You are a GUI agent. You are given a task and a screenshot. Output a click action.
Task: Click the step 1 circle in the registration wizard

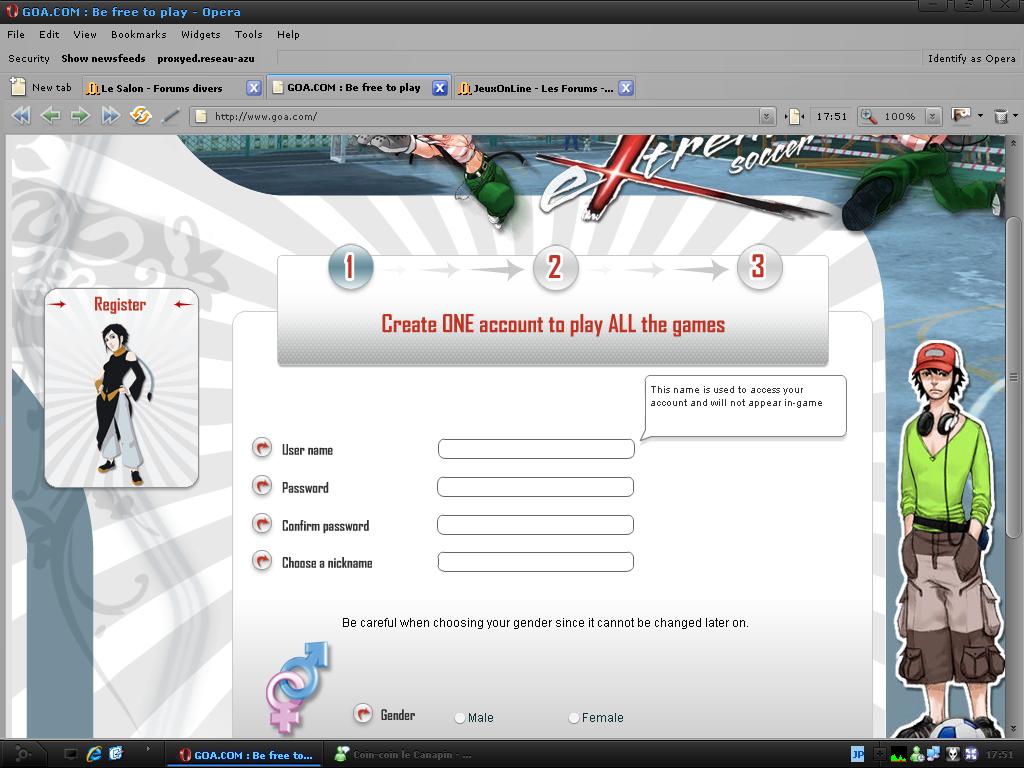tap(351, 266)
